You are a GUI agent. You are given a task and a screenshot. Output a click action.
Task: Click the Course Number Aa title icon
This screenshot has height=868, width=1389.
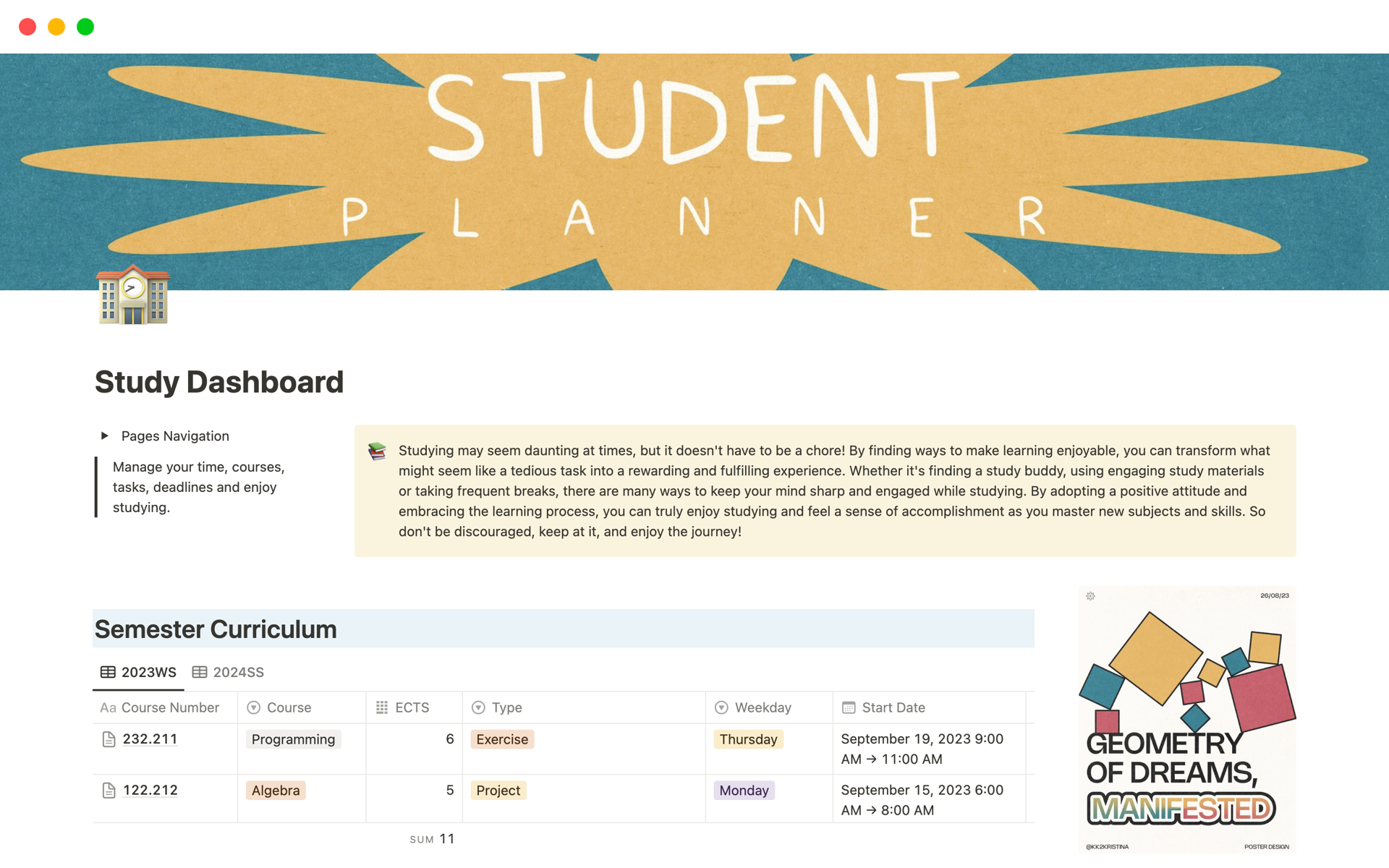click(108, 707)
